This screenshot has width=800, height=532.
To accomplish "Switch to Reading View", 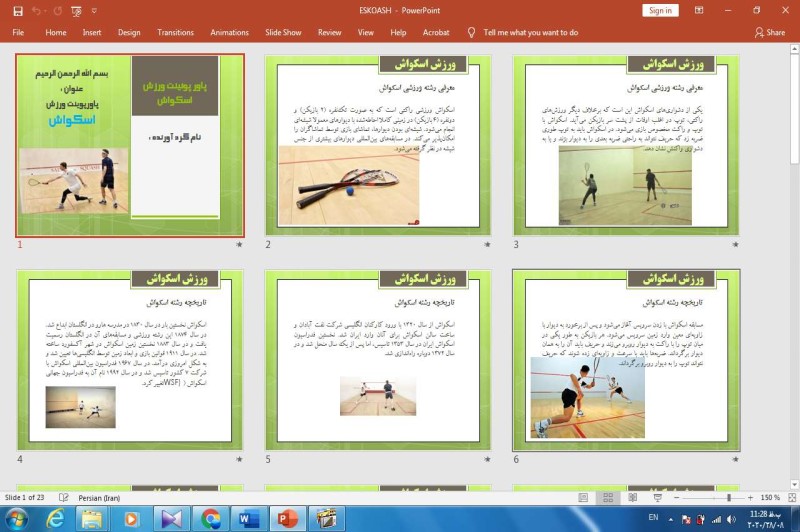I will pyautogui.click(x=630, y=497).
